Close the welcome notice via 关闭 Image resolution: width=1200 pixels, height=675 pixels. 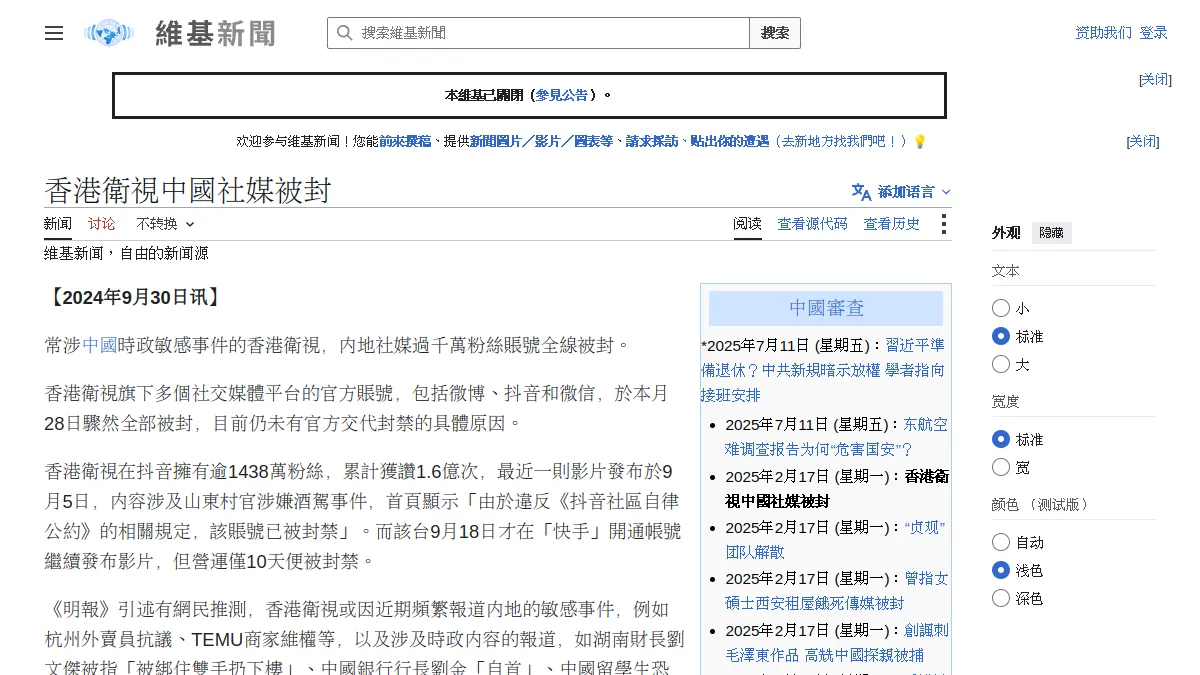point(1143,142)
